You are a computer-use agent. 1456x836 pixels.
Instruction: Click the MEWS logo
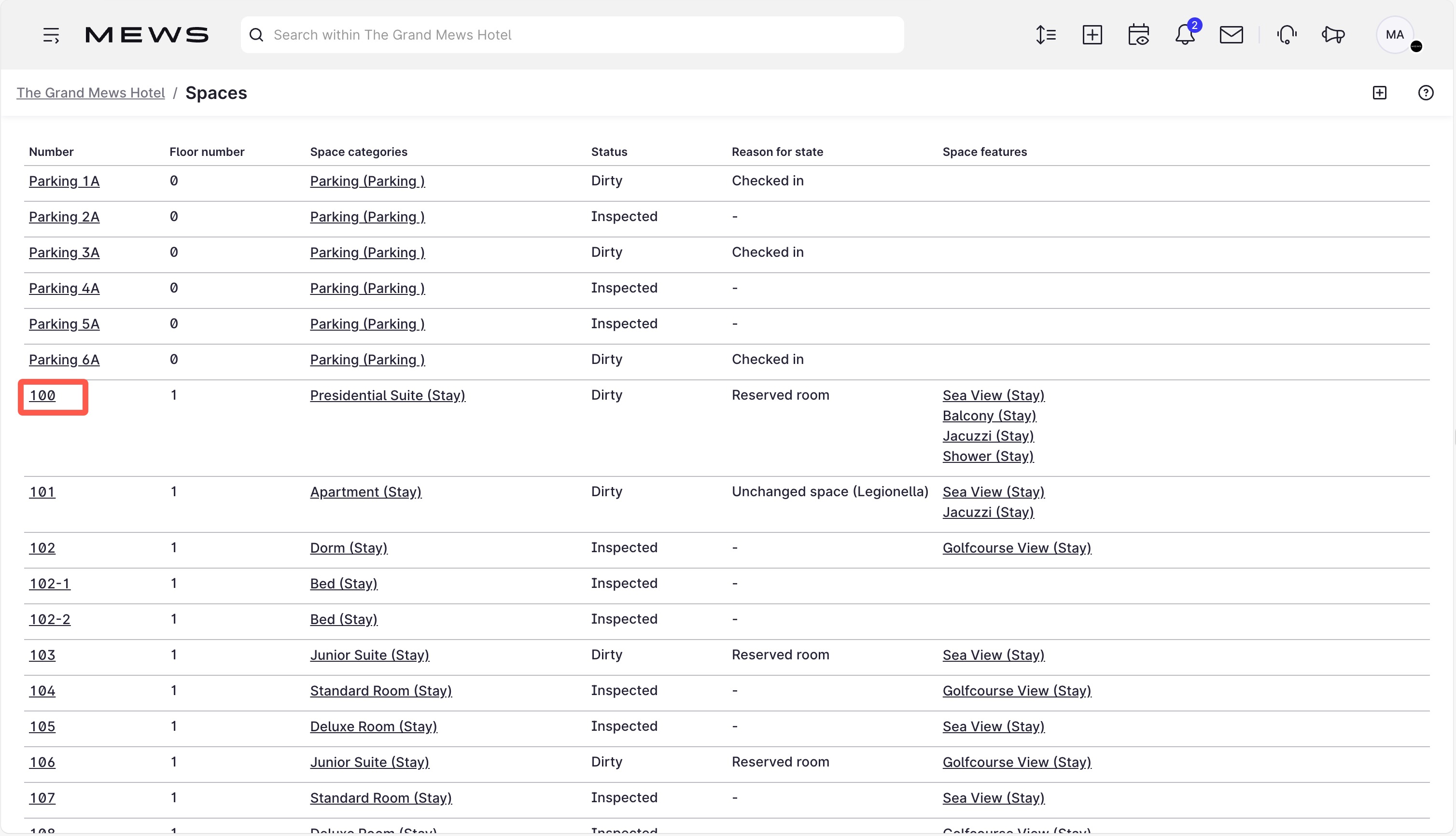click(147, 35)
